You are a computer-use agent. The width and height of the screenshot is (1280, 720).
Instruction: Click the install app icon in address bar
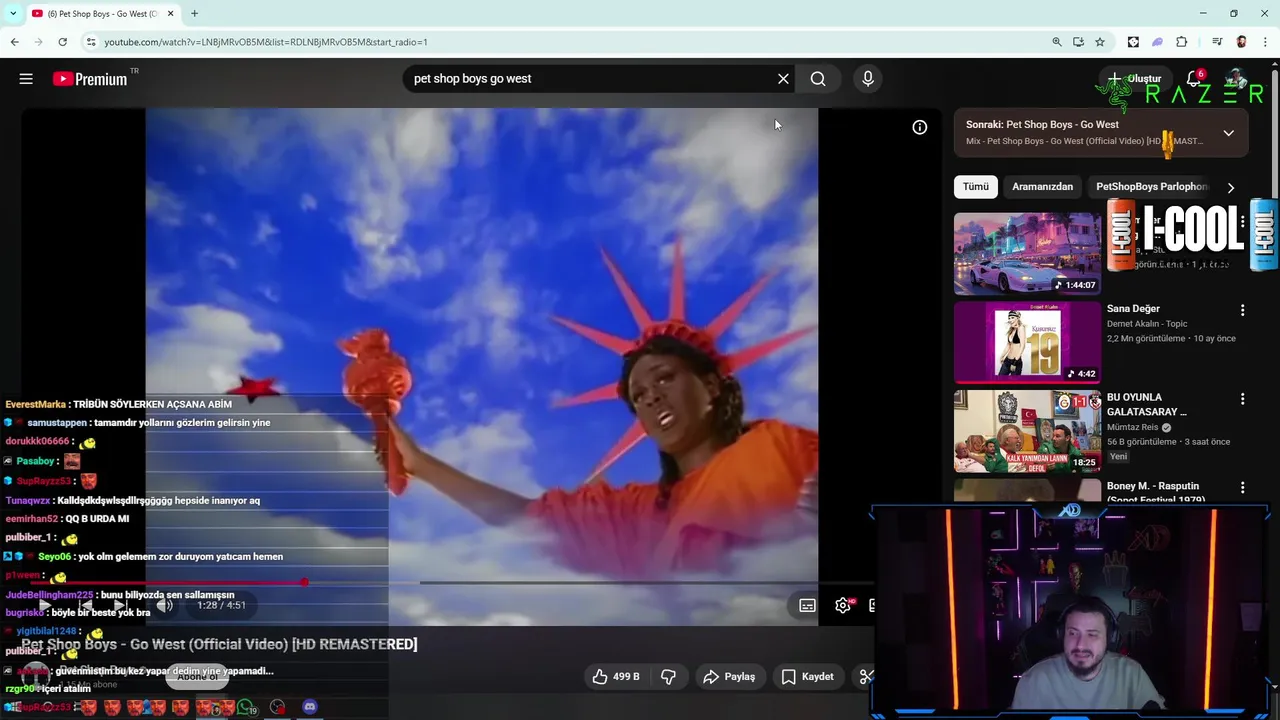1078,42
